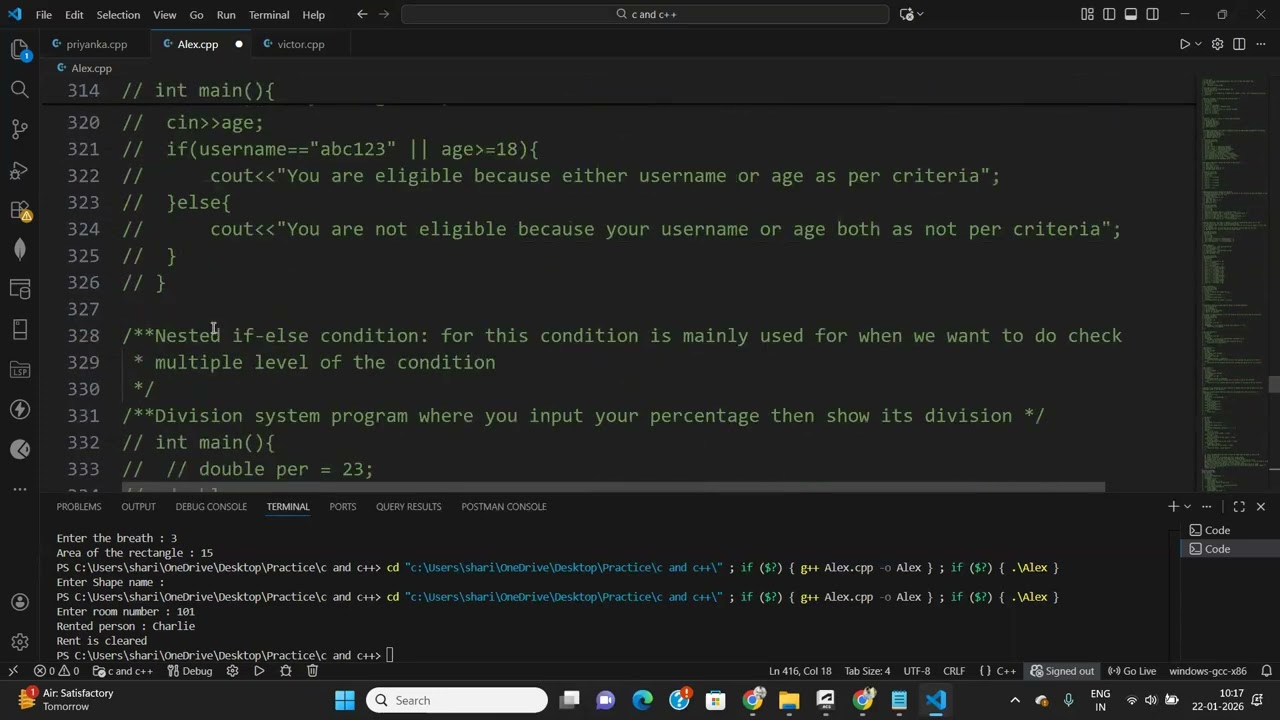Toggle the bottom Panel visibility
The image size is (1280, 720).
click(1131, 14)
